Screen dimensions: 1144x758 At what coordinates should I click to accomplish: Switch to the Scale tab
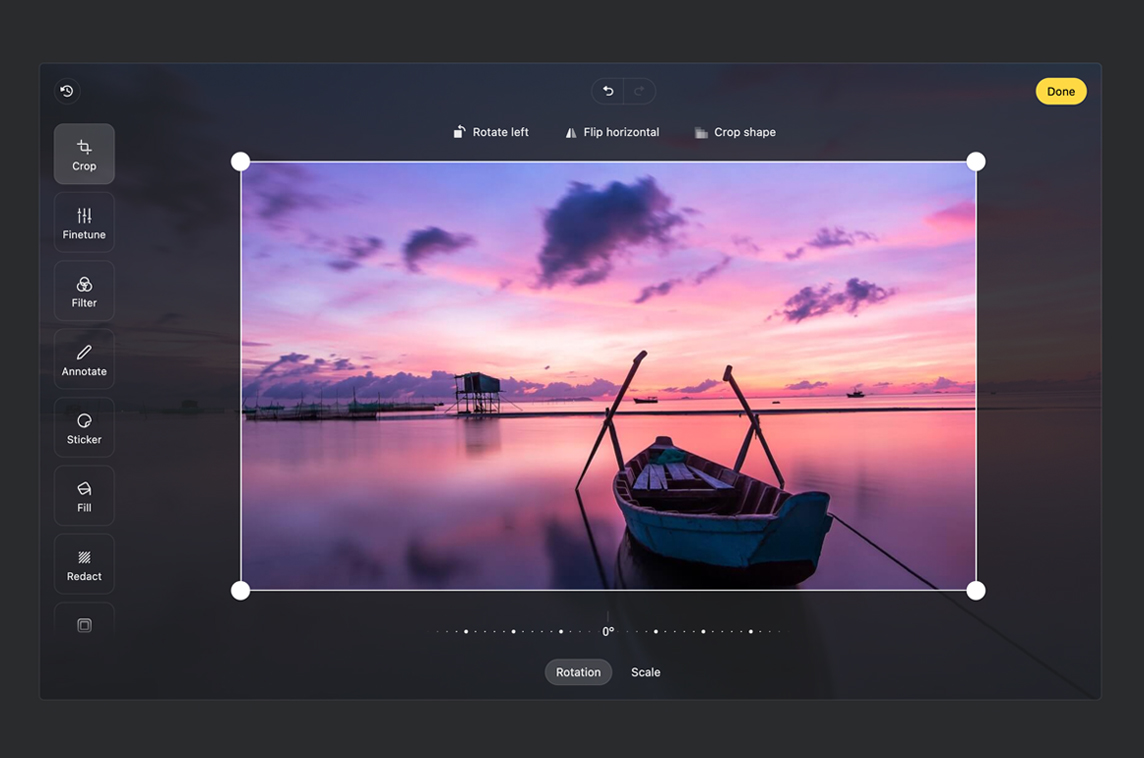645,672
